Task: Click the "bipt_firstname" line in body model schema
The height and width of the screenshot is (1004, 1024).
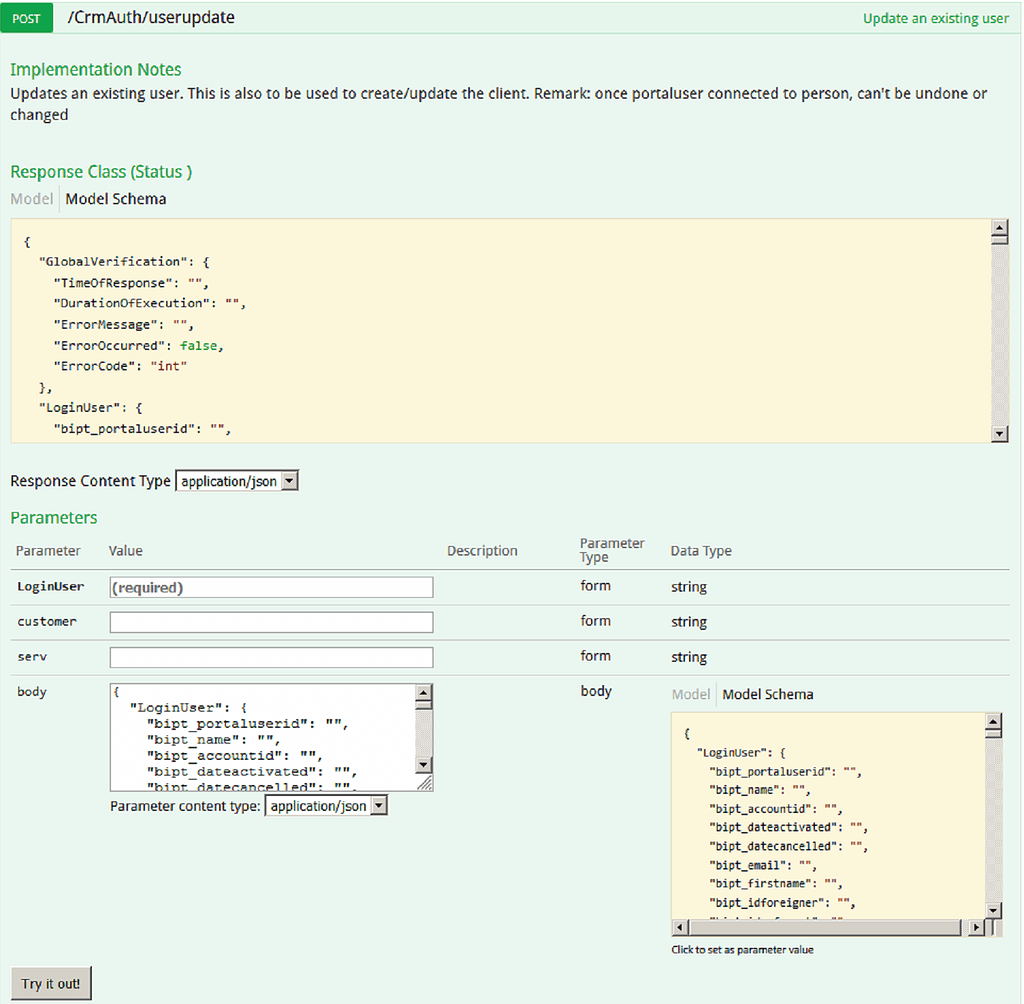Action: (x=776, y=884)
